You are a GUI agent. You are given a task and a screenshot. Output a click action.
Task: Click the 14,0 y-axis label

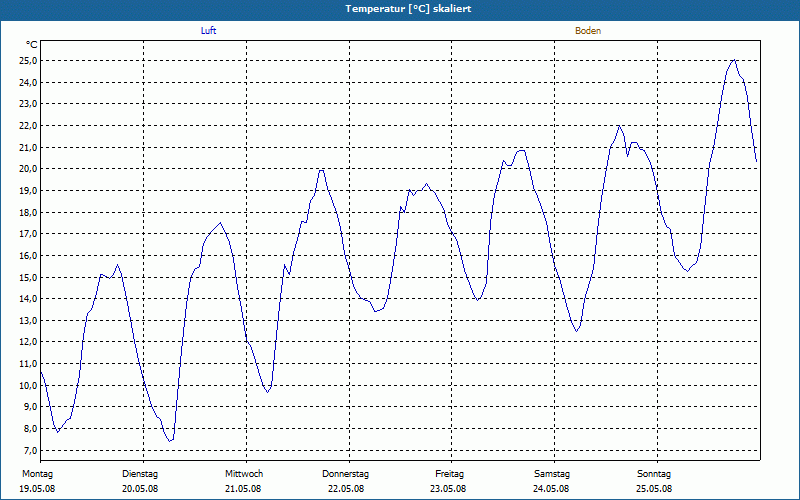[x=28, y=299]
